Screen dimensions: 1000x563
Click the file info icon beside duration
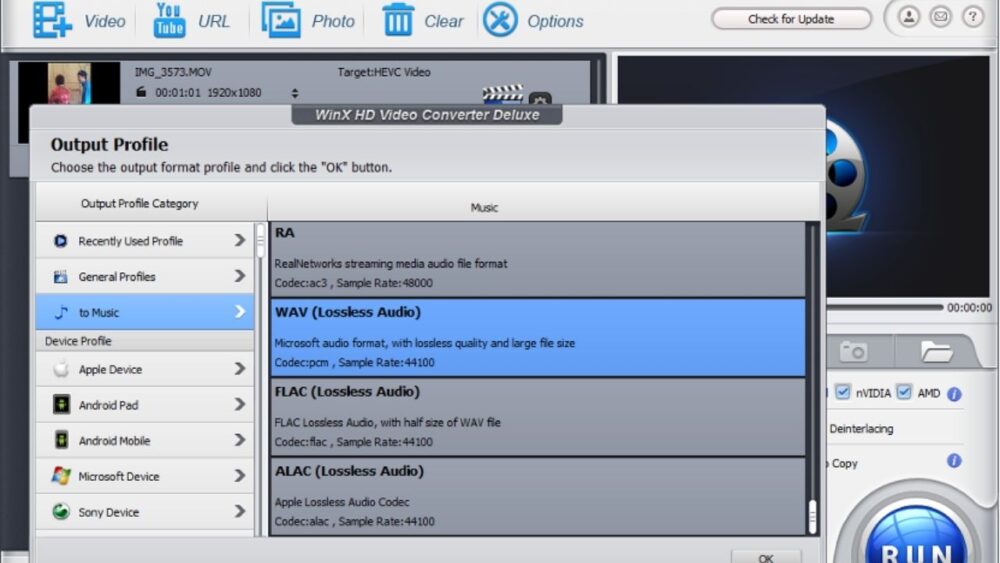pos(141,92)
